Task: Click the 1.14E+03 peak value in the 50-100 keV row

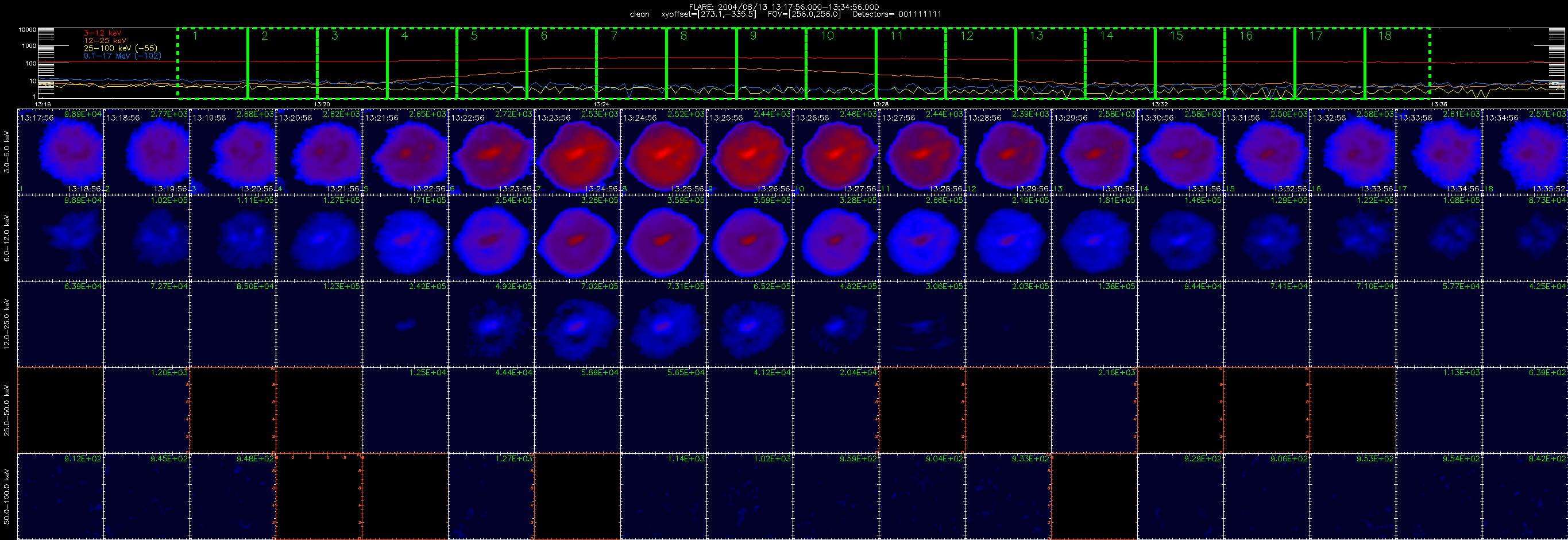Action: [x=686, y=458]
